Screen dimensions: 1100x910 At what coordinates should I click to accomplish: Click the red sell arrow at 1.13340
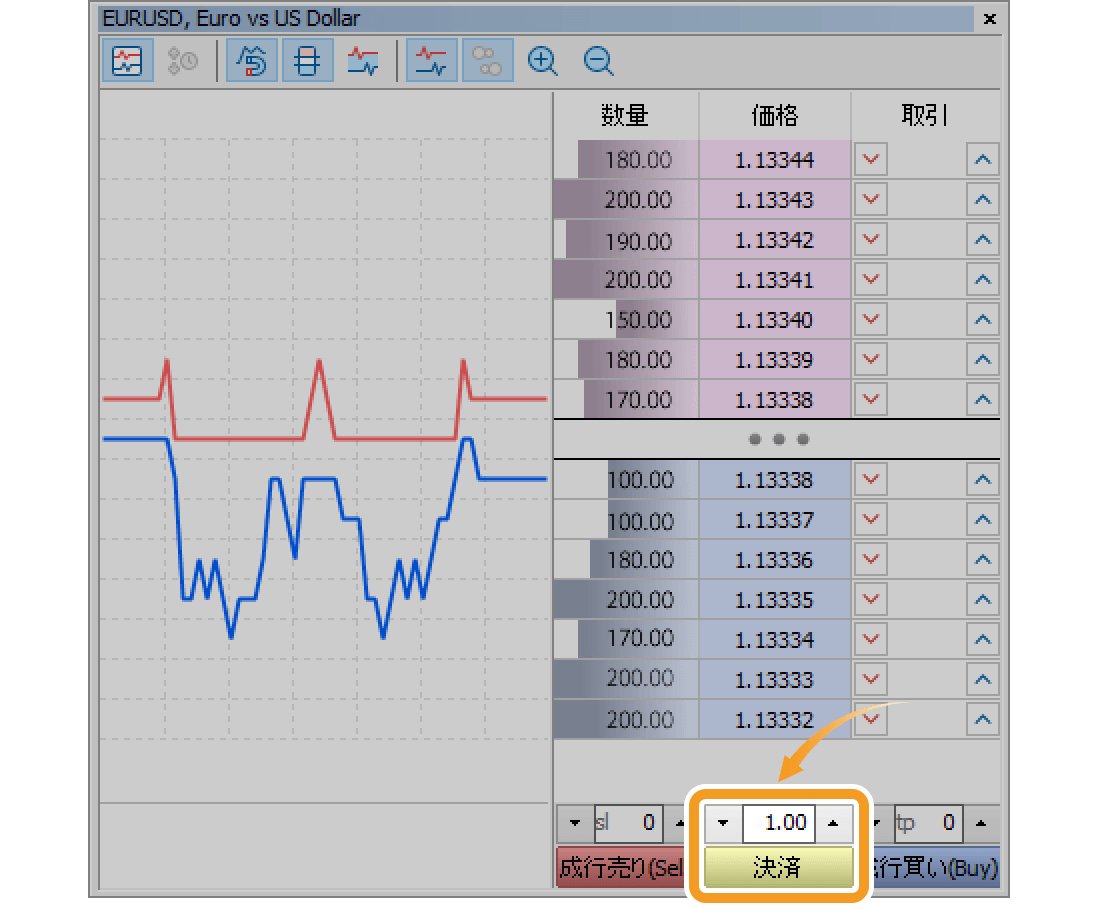(871, 320)
